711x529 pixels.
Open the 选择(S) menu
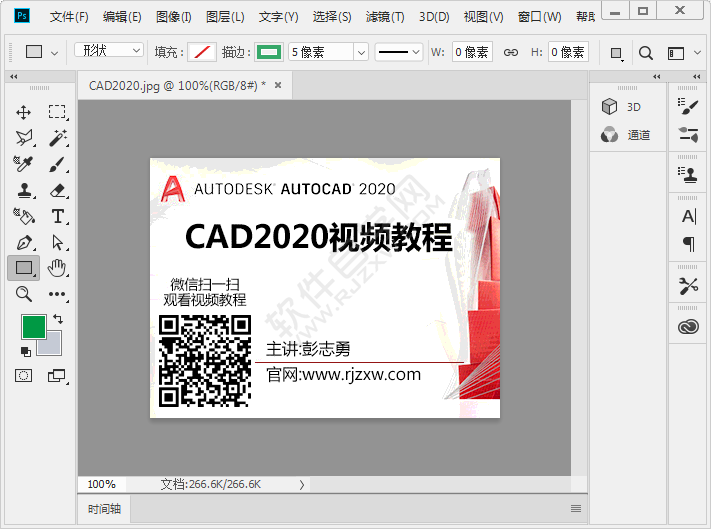[332, 17]
